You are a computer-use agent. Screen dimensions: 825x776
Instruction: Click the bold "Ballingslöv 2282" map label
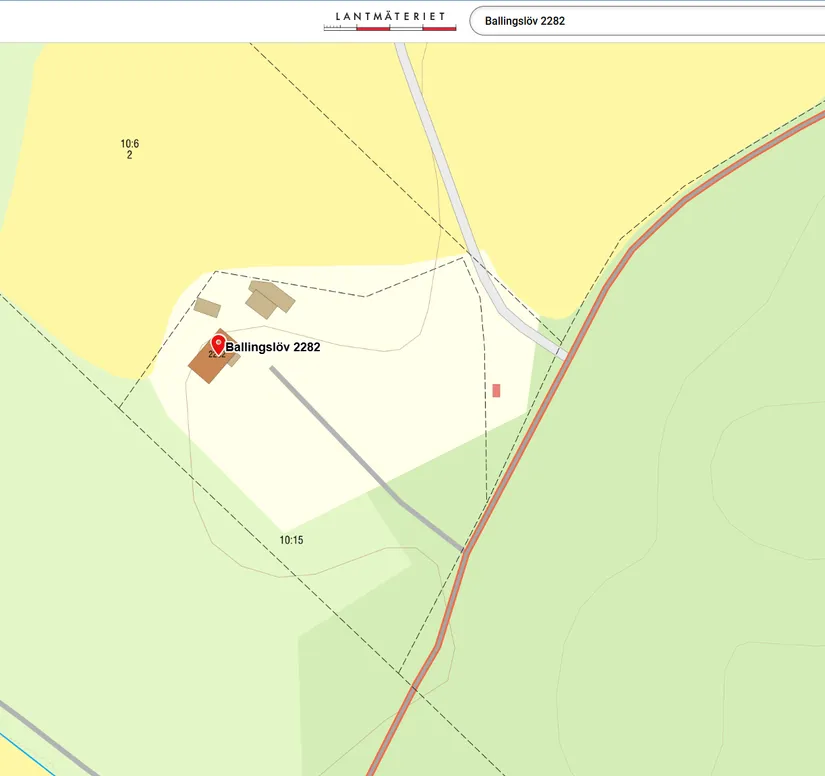click(273, 347)
